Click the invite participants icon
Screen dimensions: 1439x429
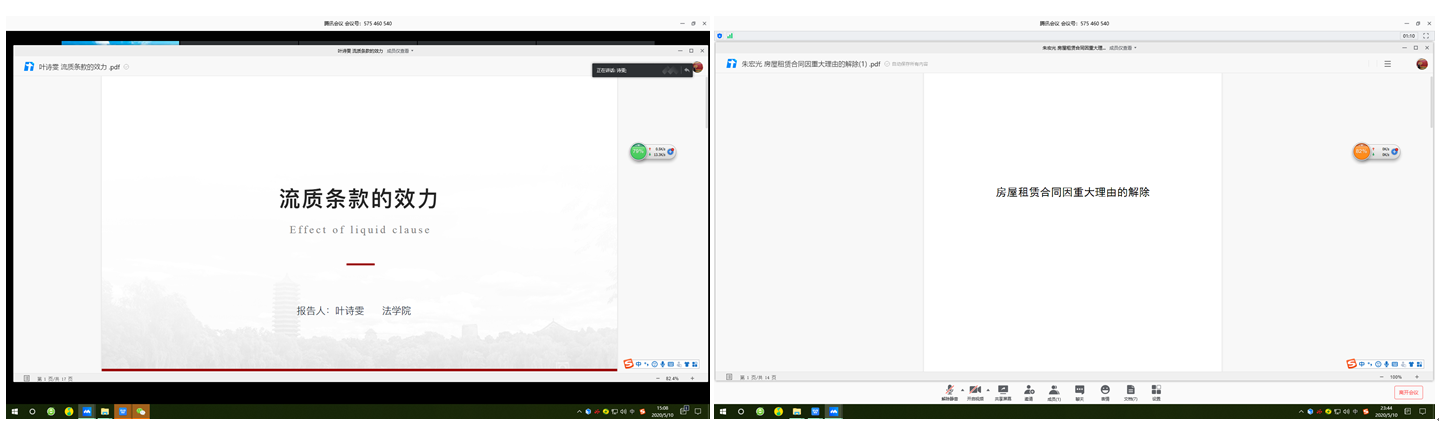click(x=1028, y=389)
